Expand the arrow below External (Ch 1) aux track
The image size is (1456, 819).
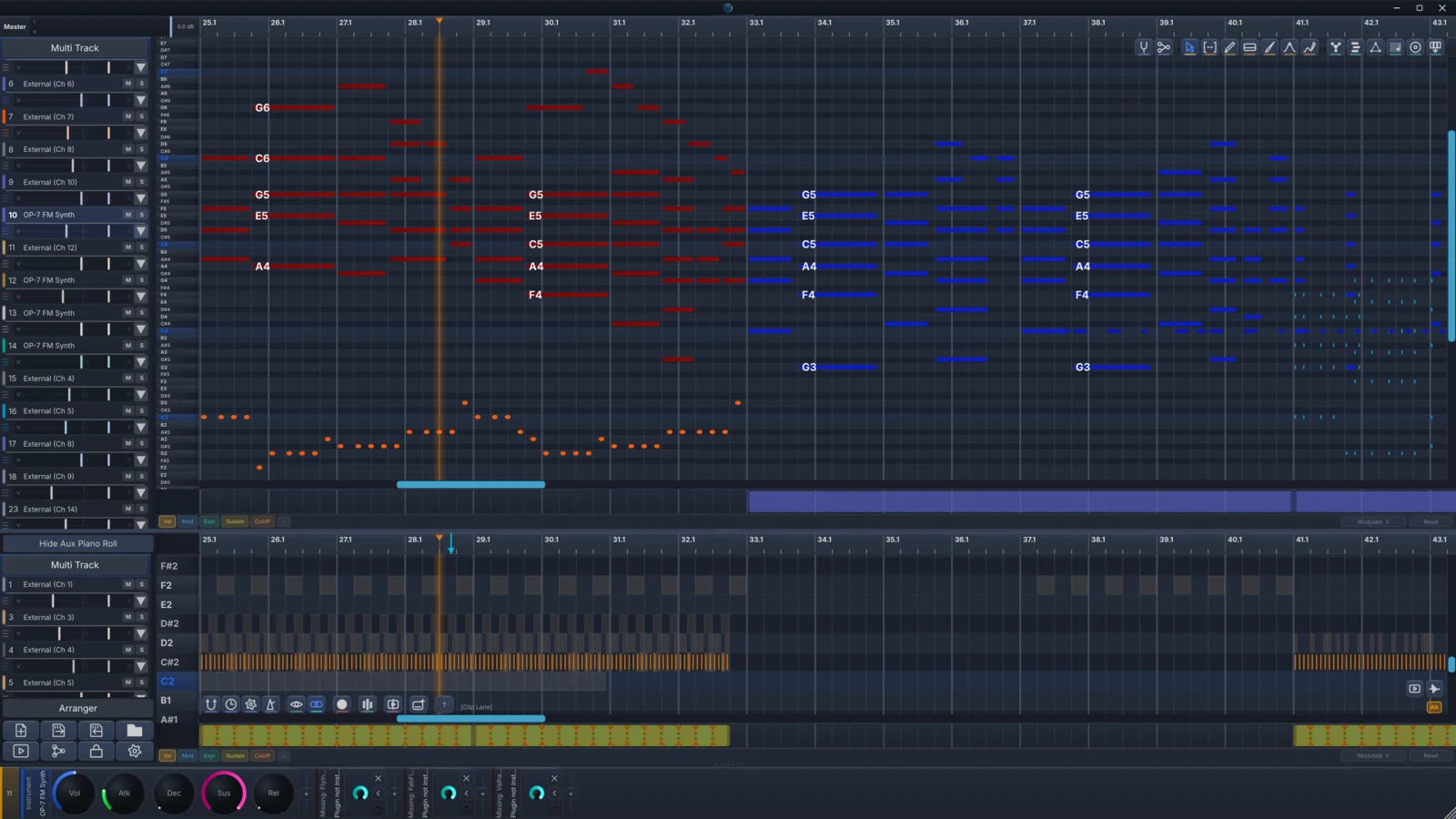[x=140, y=601]
